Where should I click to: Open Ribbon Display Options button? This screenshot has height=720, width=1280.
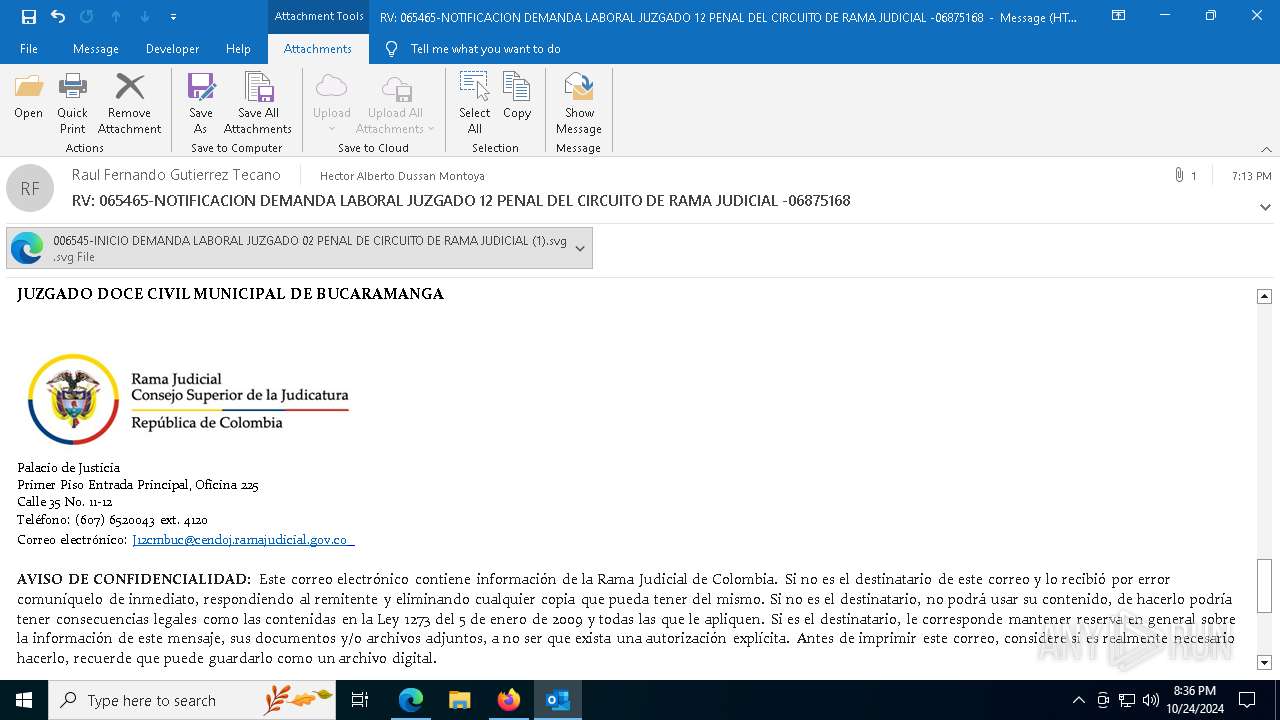coord(1119,16)
